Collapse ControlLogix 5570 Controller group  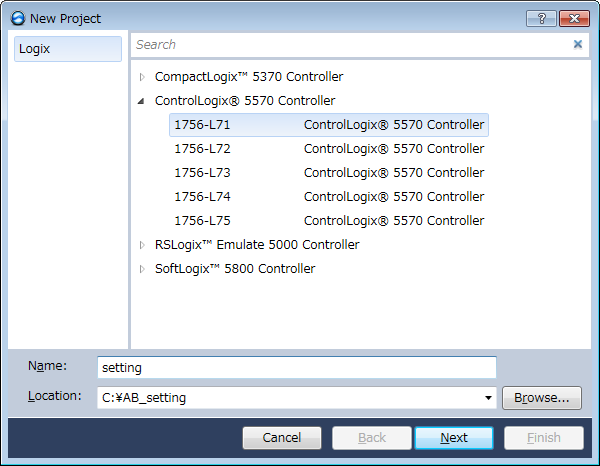click(142, 101)
